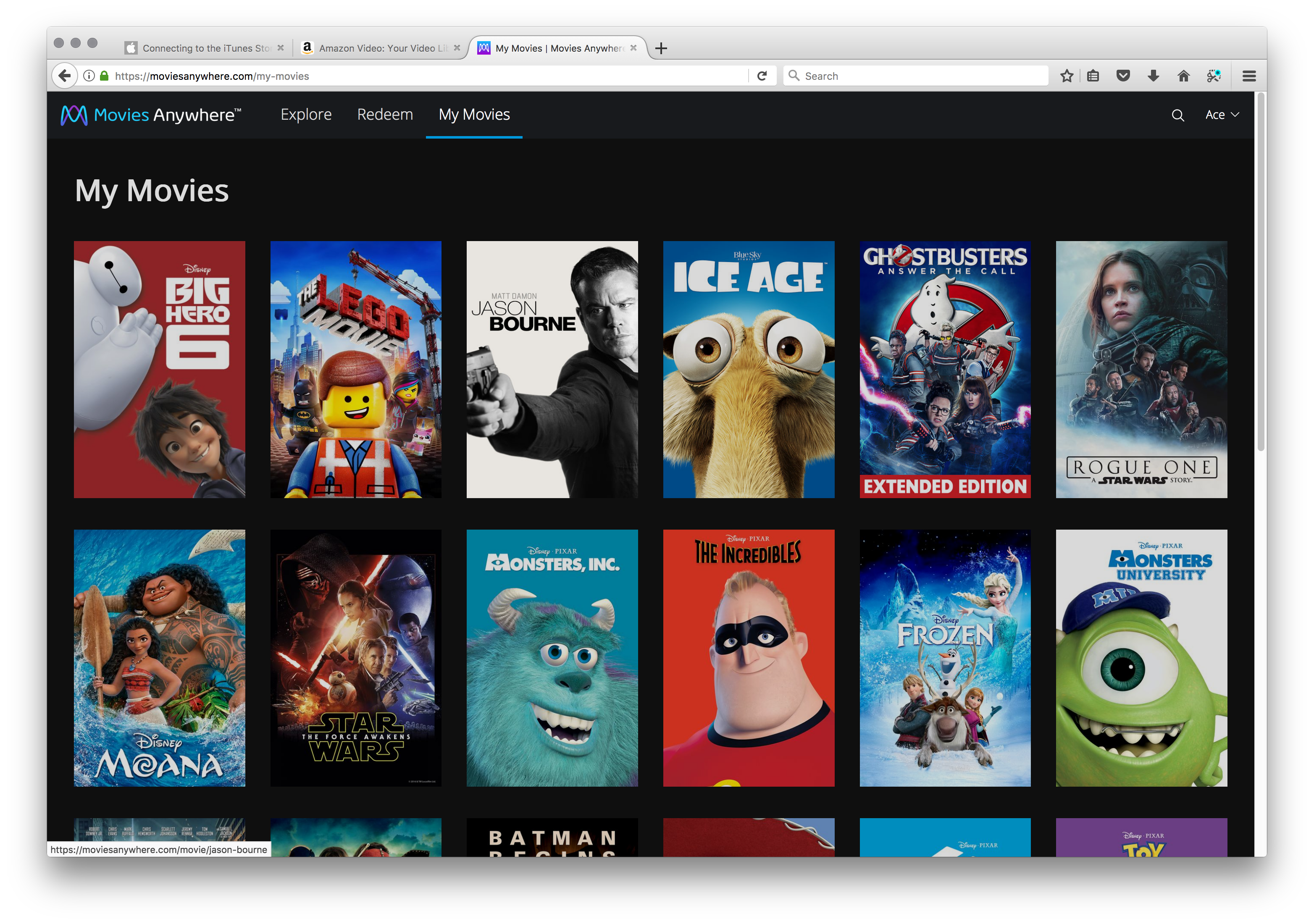
Task: Close the iTunes Store tab
Action: (x=281, y=48)
